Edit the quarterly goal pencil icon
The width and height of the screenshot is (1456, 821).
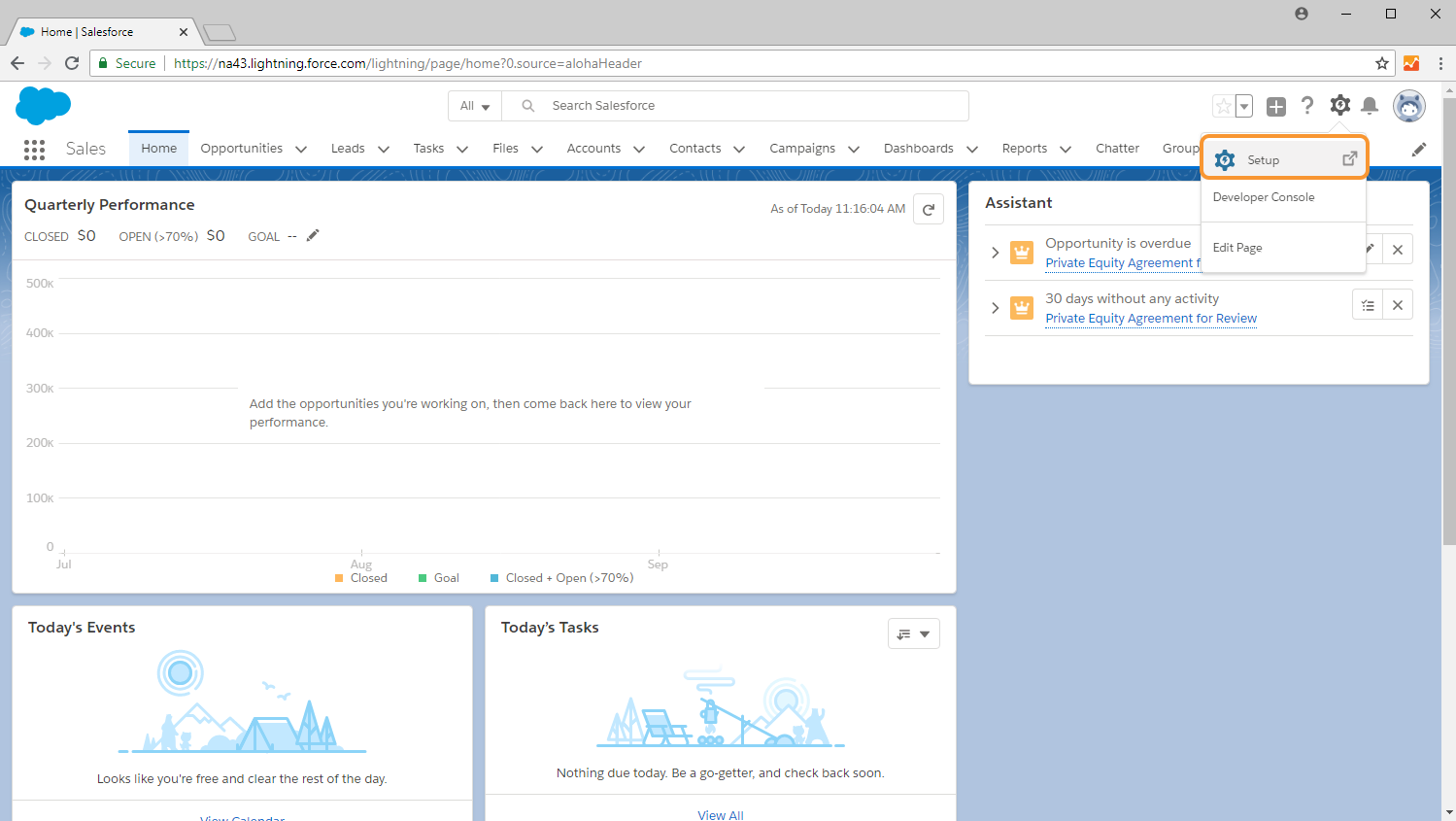313,236
